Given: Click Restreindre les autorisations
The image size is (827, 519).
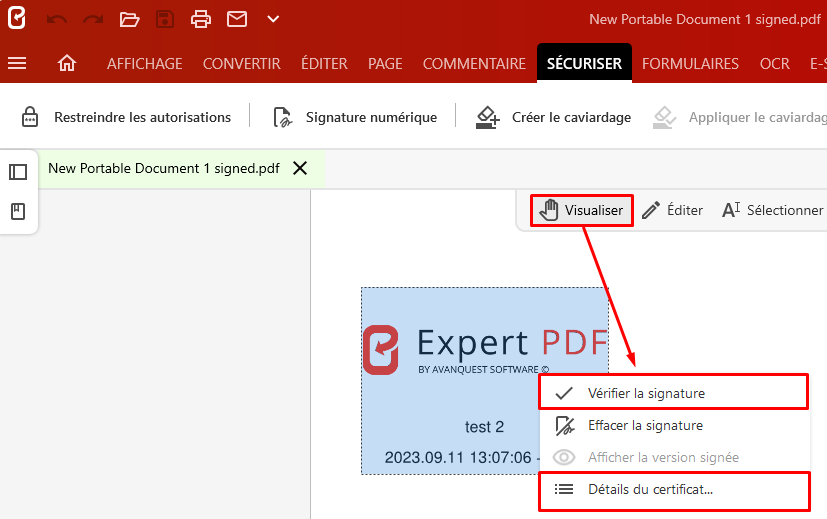Looking at the screenshot, I should (x=126, y=117).
